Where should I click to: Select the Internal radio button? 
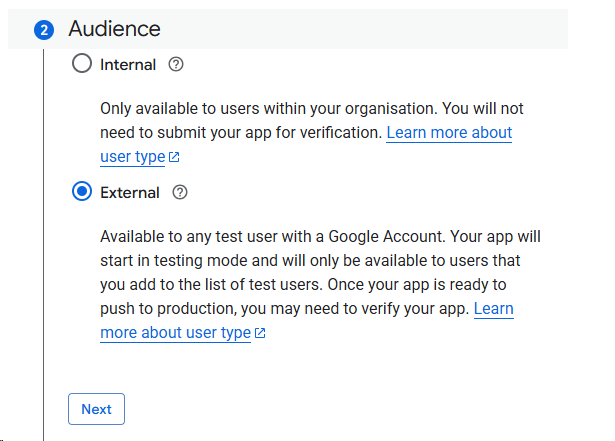click(82, 65)
